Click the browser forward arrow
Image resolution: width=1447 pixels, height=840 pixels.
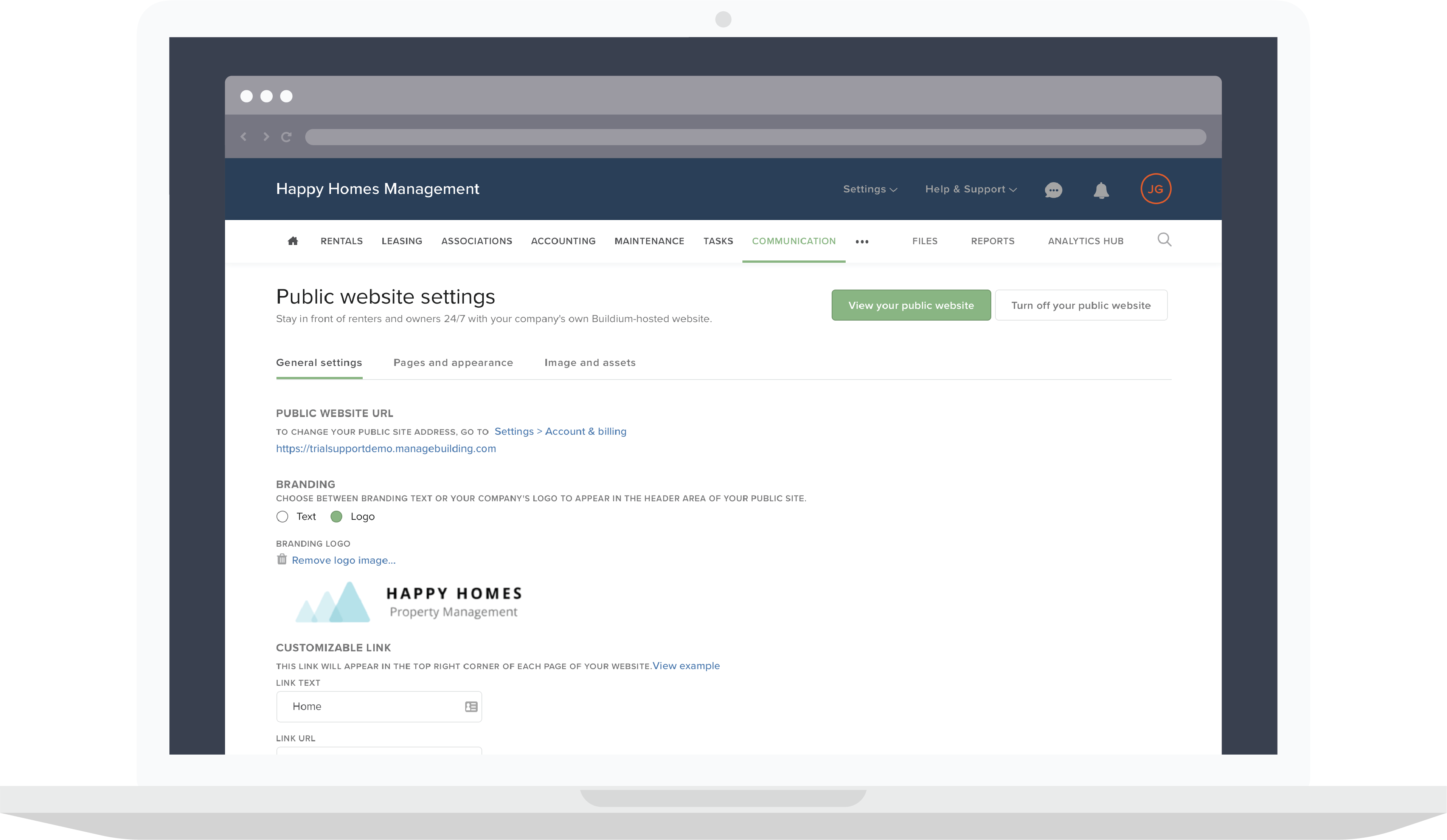[266, 136]
